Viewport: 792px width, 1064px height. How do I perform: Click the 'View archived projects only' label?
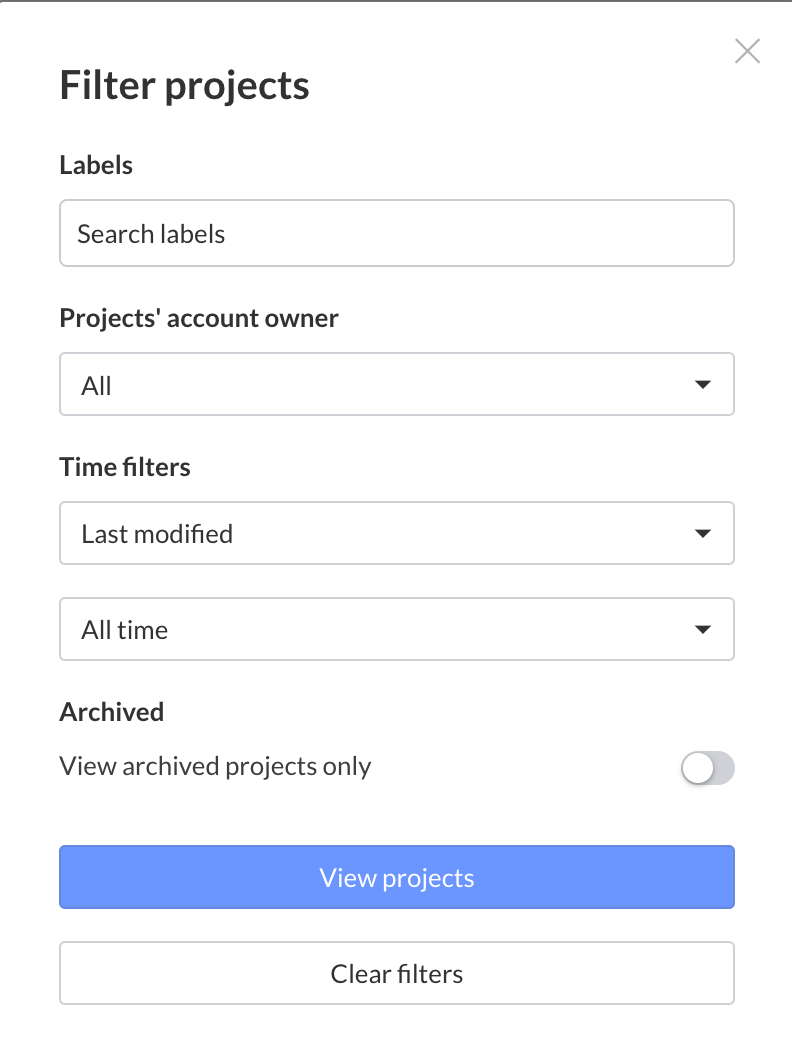pyautogui.click(x=215, y=766)
